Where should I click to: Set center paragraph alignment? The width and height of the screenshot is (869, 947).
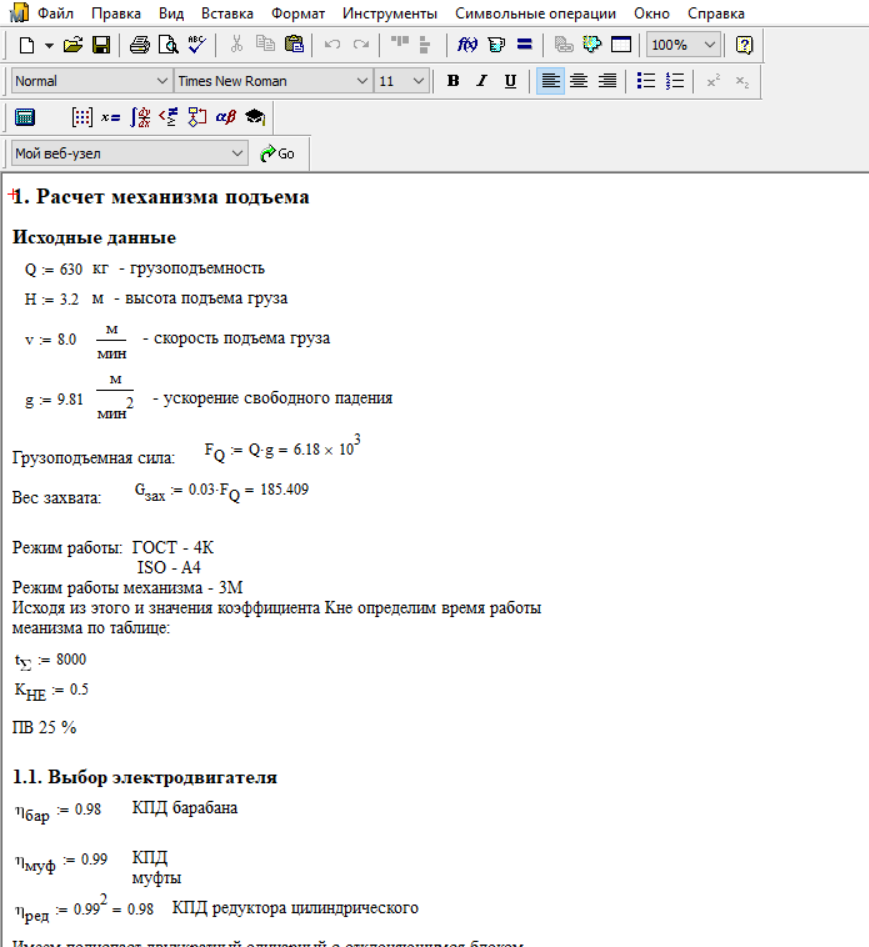pyautogui.click(x=579, y=81)
